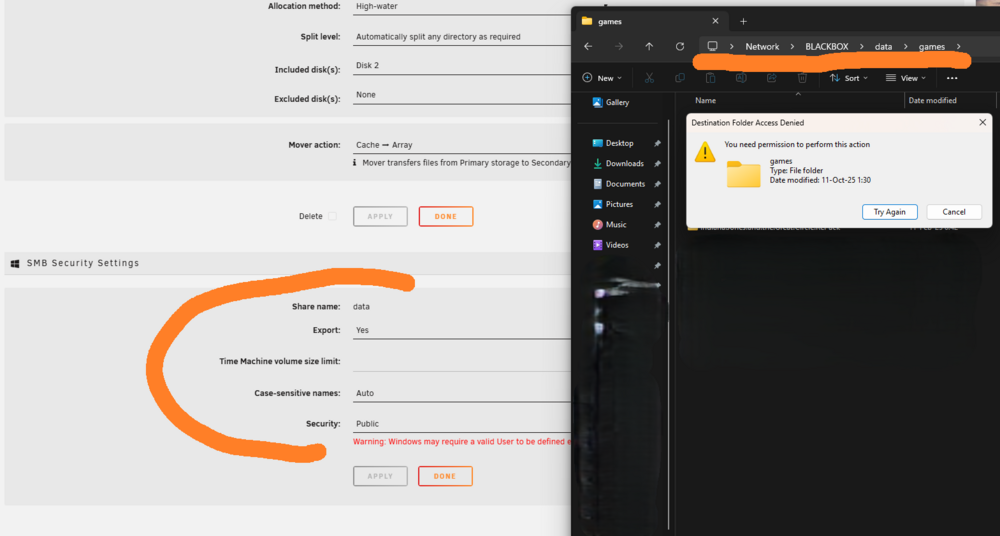Screen dimensions: 1000x536
Task: Close the Access Denied dialog with X
Action: tap(982, 123)
